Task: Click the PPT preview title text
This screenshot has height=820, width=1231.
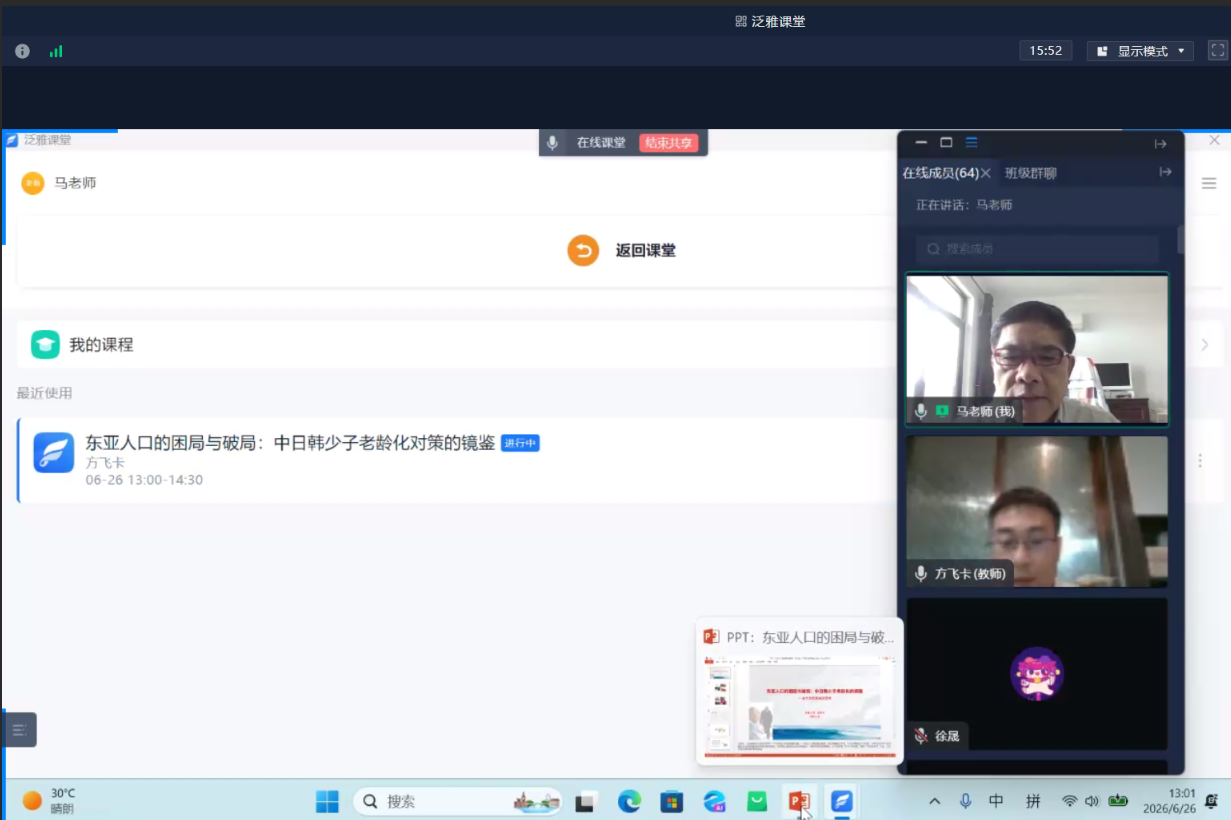Action: tap(810, 636)
